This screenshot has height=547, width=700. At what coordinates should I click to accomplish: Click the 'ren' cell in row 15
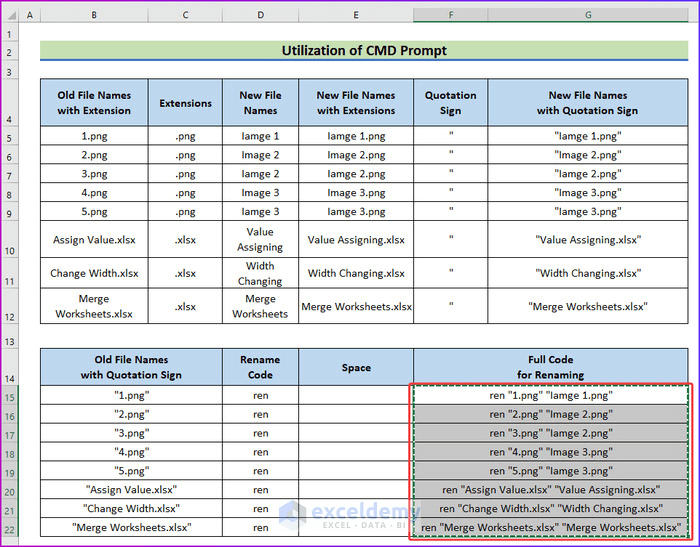[x=260, y=395]
